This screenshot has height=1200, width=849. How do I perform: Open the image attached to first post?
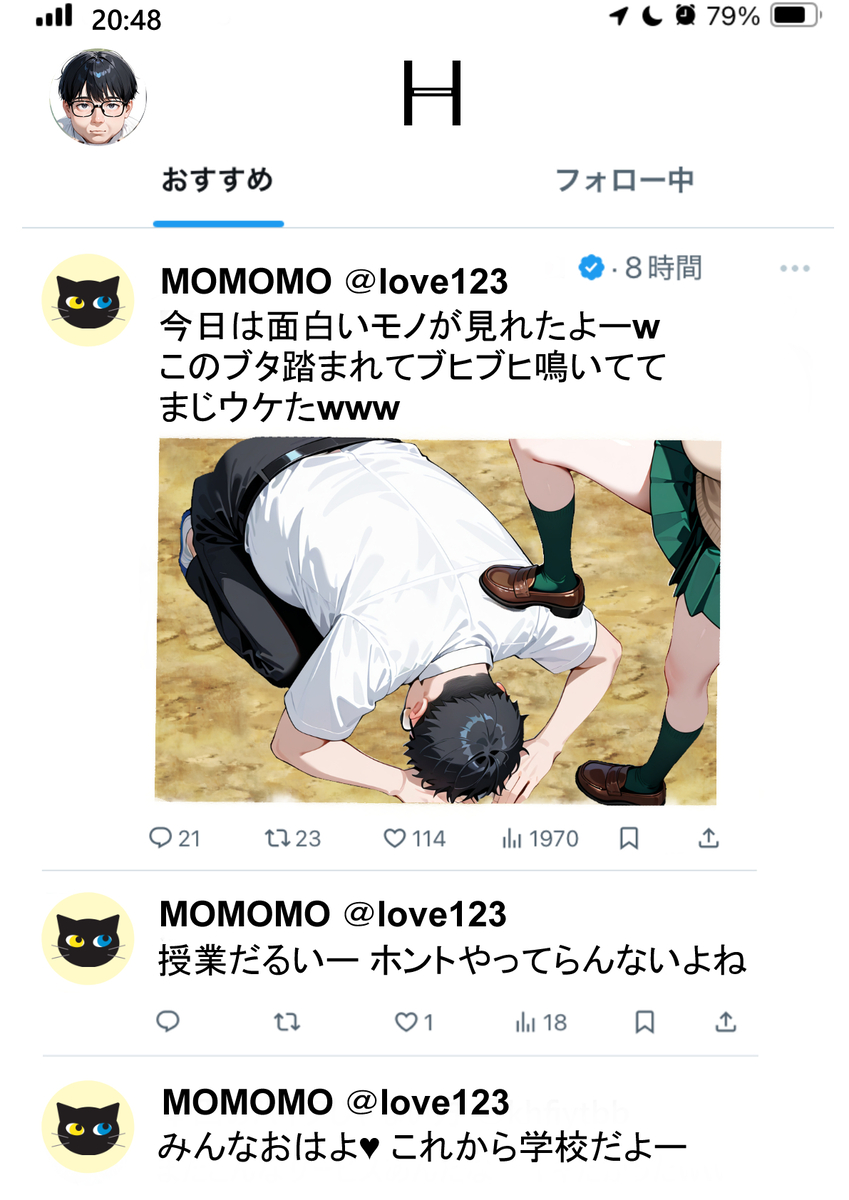tap(437, 621)
